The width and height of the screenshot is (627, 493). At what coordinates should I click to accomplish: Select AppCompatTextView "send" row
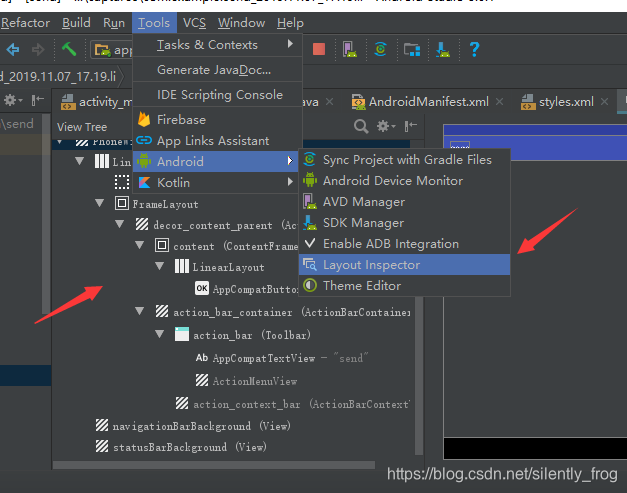pos(282,358)
